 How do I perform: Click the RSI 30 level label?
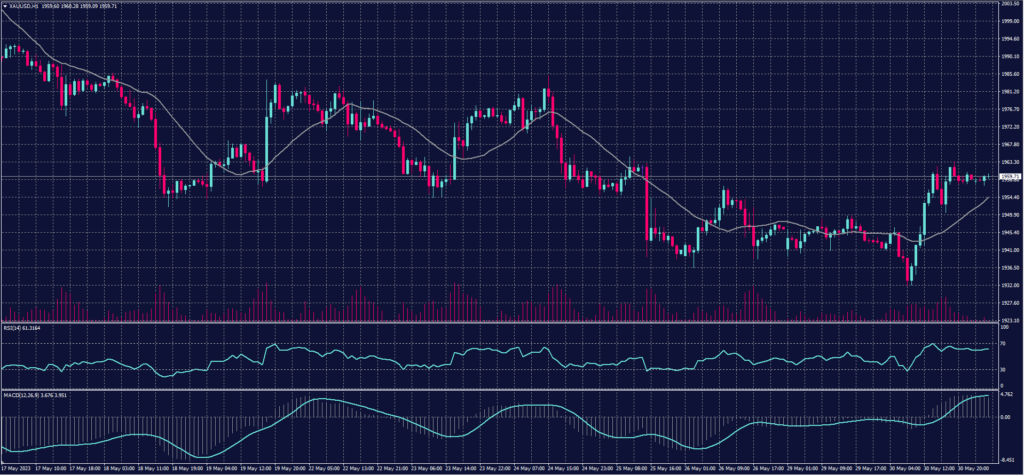coord(1004,371)
